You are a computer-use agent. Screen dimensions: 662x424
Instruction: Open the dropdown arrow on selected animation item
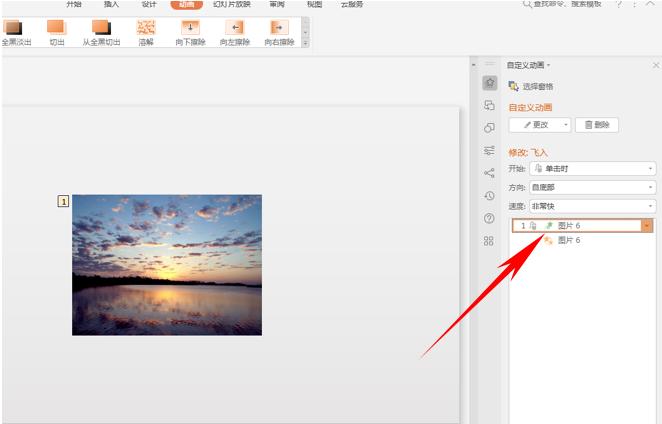pos(647,226)
